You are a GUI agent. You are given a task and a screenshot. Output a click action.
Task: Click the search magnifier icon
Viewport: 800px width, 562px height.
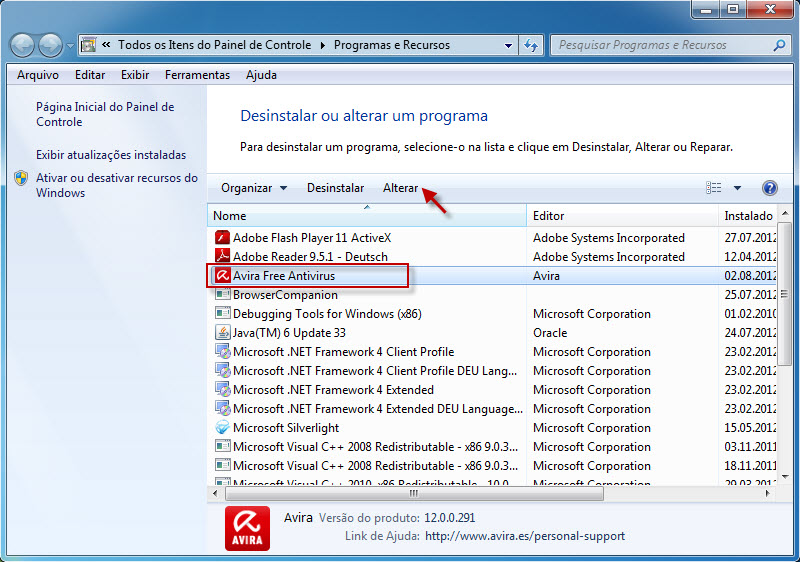click(x=779, y=45)
